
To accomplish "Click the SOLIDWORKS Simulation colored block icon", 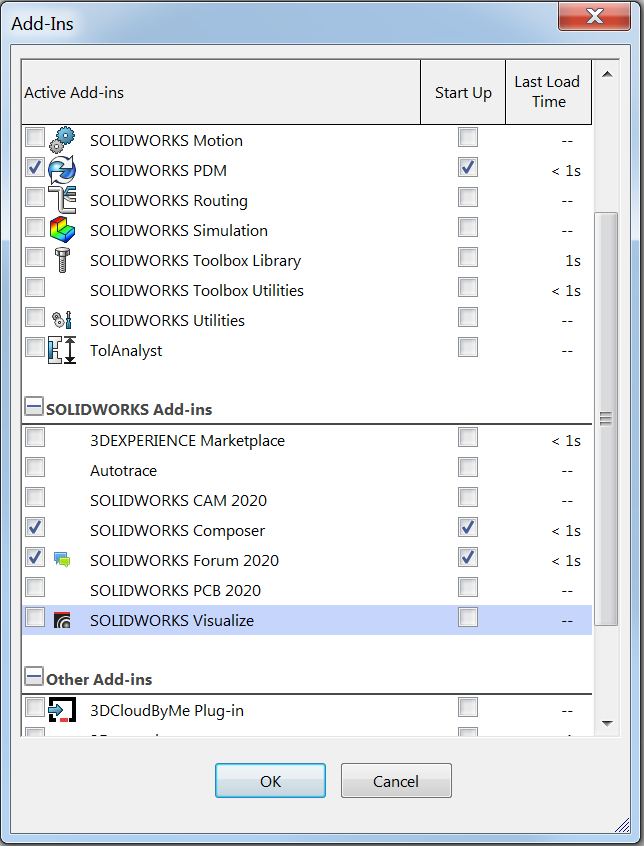I will tap(62, 230).
